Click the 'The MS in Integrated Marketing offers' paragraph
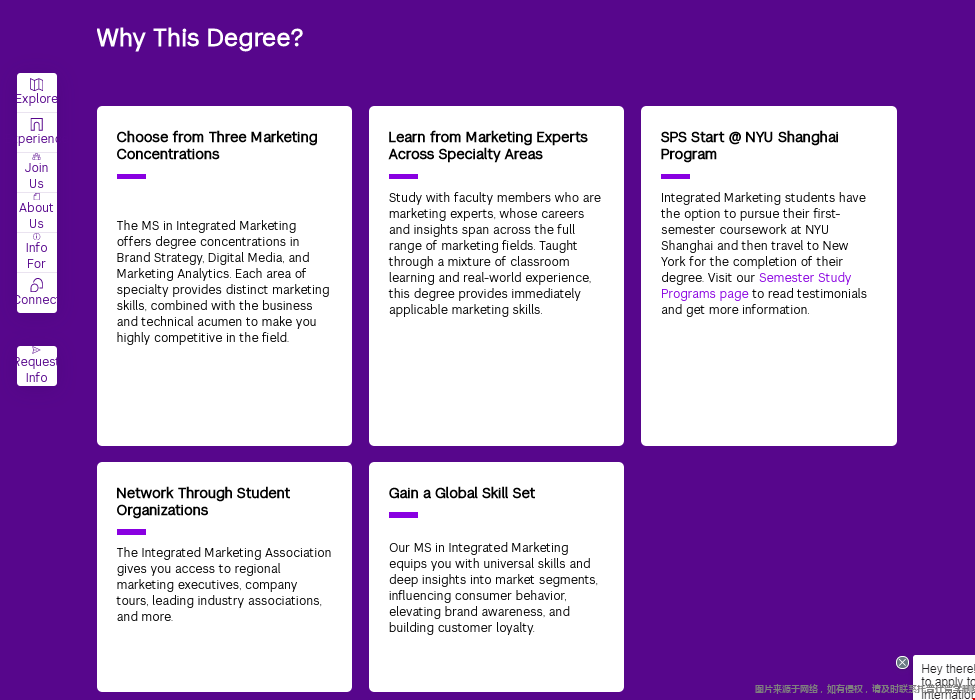This screenshot has width=975, height=700. [x=223, y=282]
